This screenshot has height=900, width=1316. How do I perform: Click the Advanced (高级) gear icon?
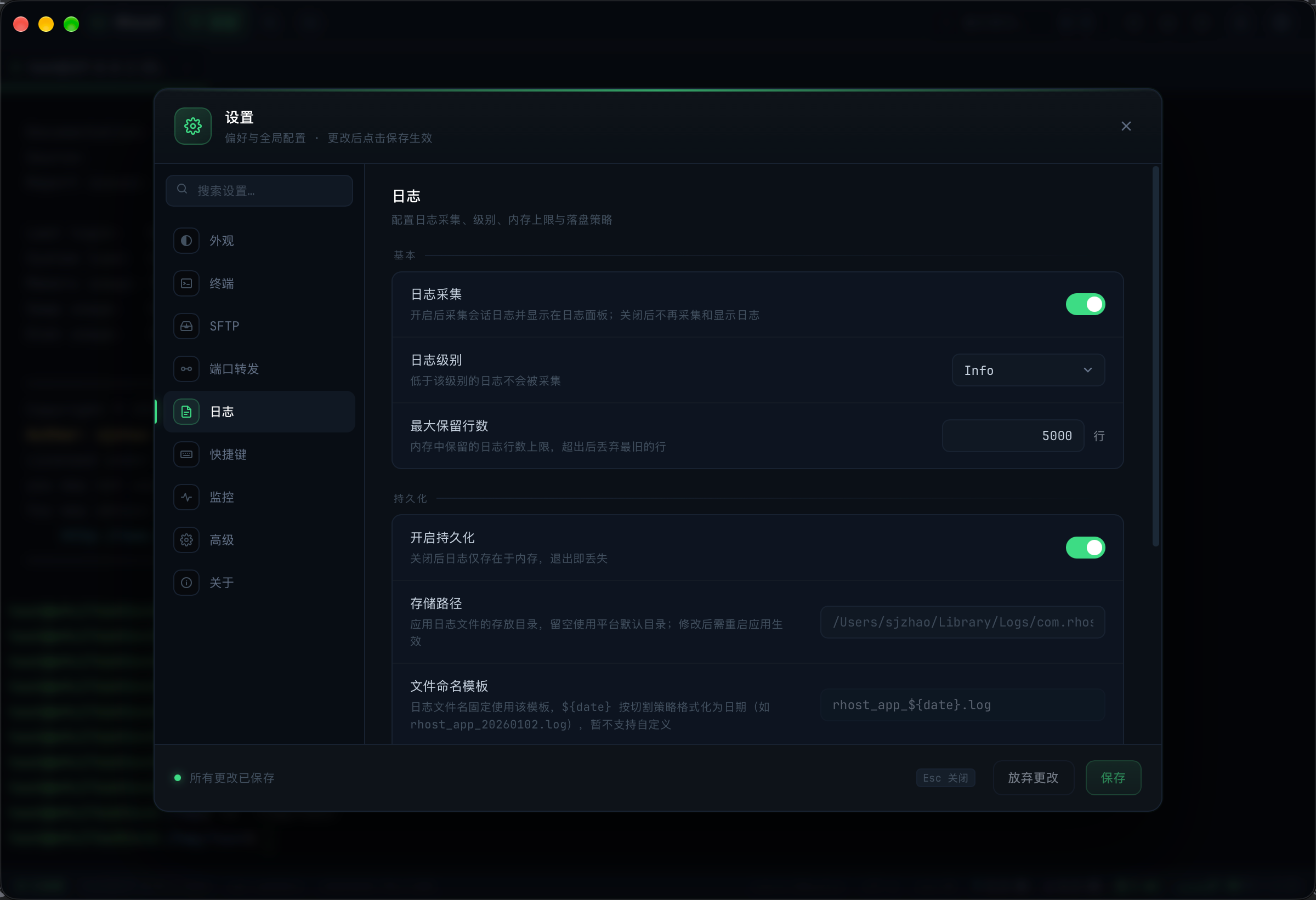(x=186, y=540)
